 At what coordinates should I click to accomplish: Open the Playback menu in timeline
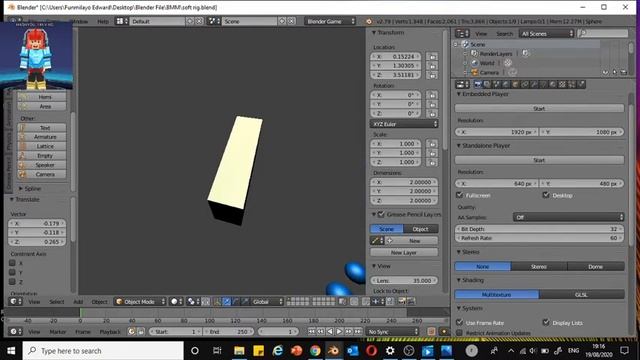[110, 331]
